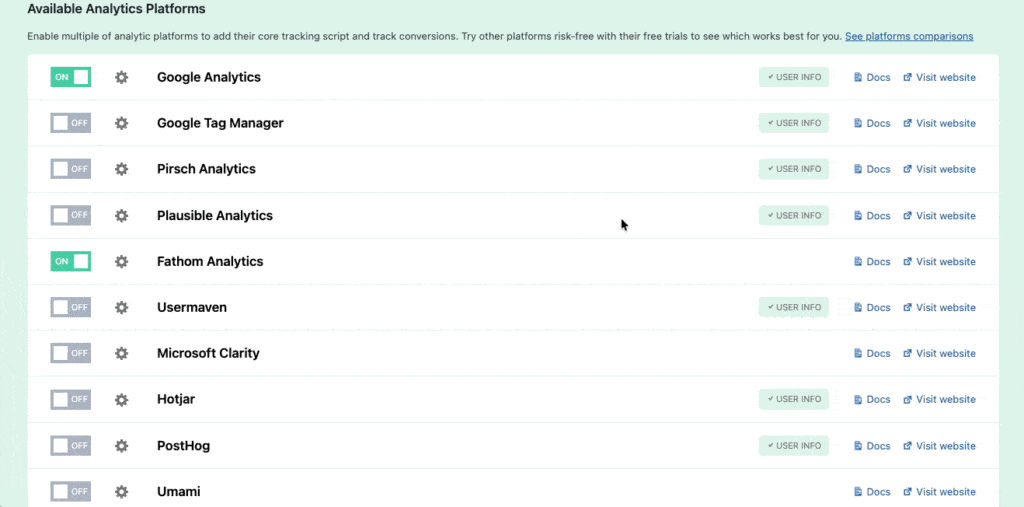Open Fathom Analytics settings gear
This screenshot has height=507, width=1024.
pyautogui.click(x=121, y=261)
